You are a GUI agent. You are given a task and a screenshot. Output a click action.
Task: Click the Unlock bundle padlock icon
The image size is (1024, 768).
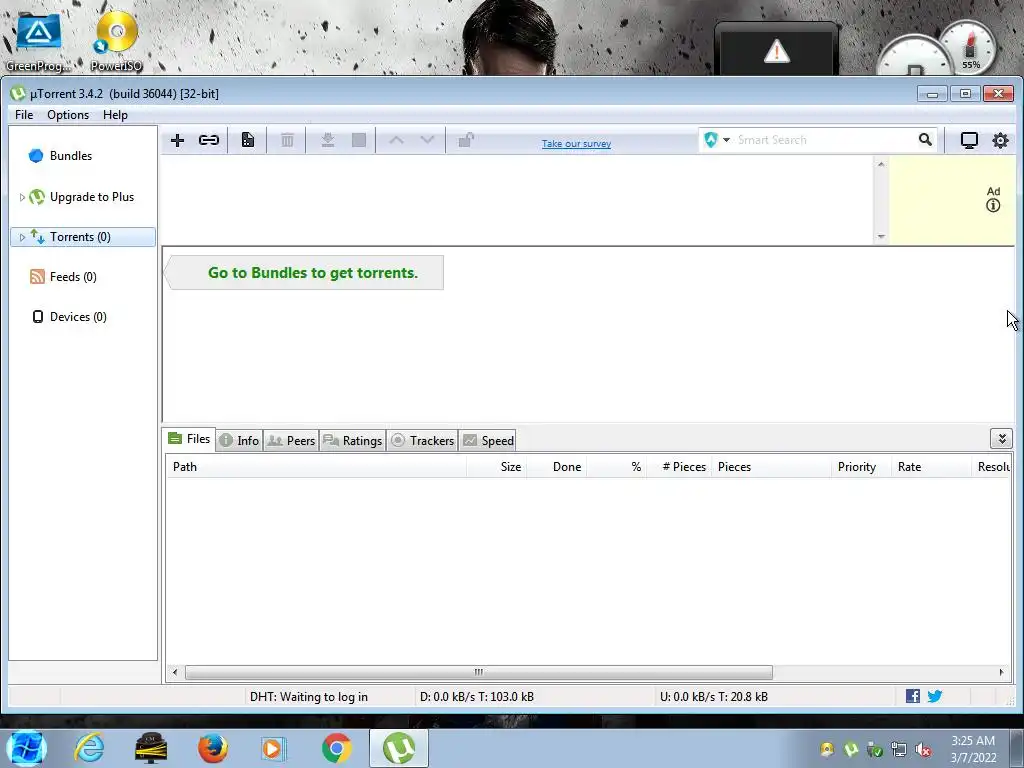(x=466, y=140)
